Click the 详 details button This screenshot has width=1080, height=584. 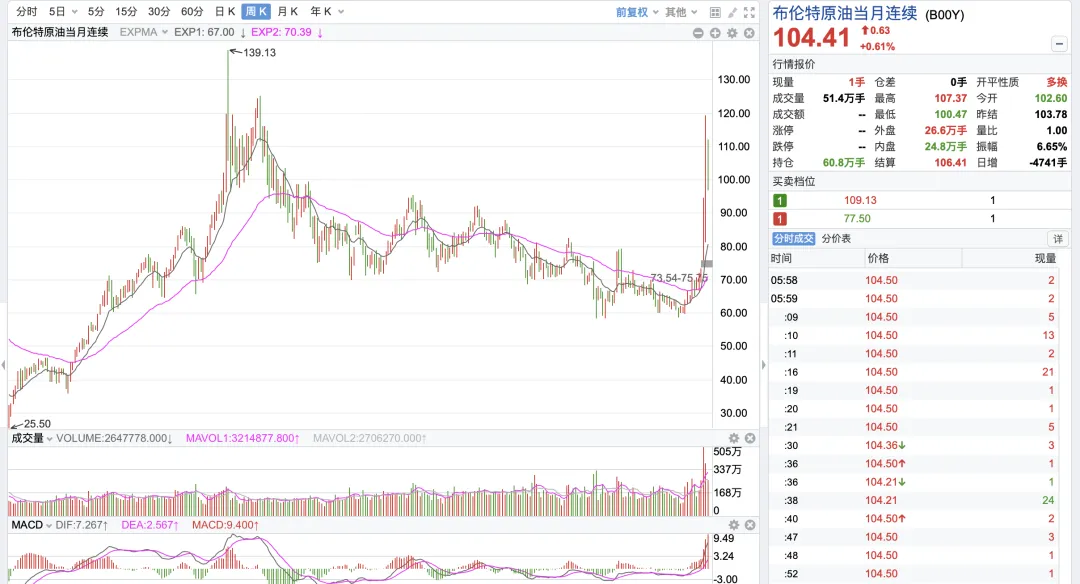click(1058, 238)
